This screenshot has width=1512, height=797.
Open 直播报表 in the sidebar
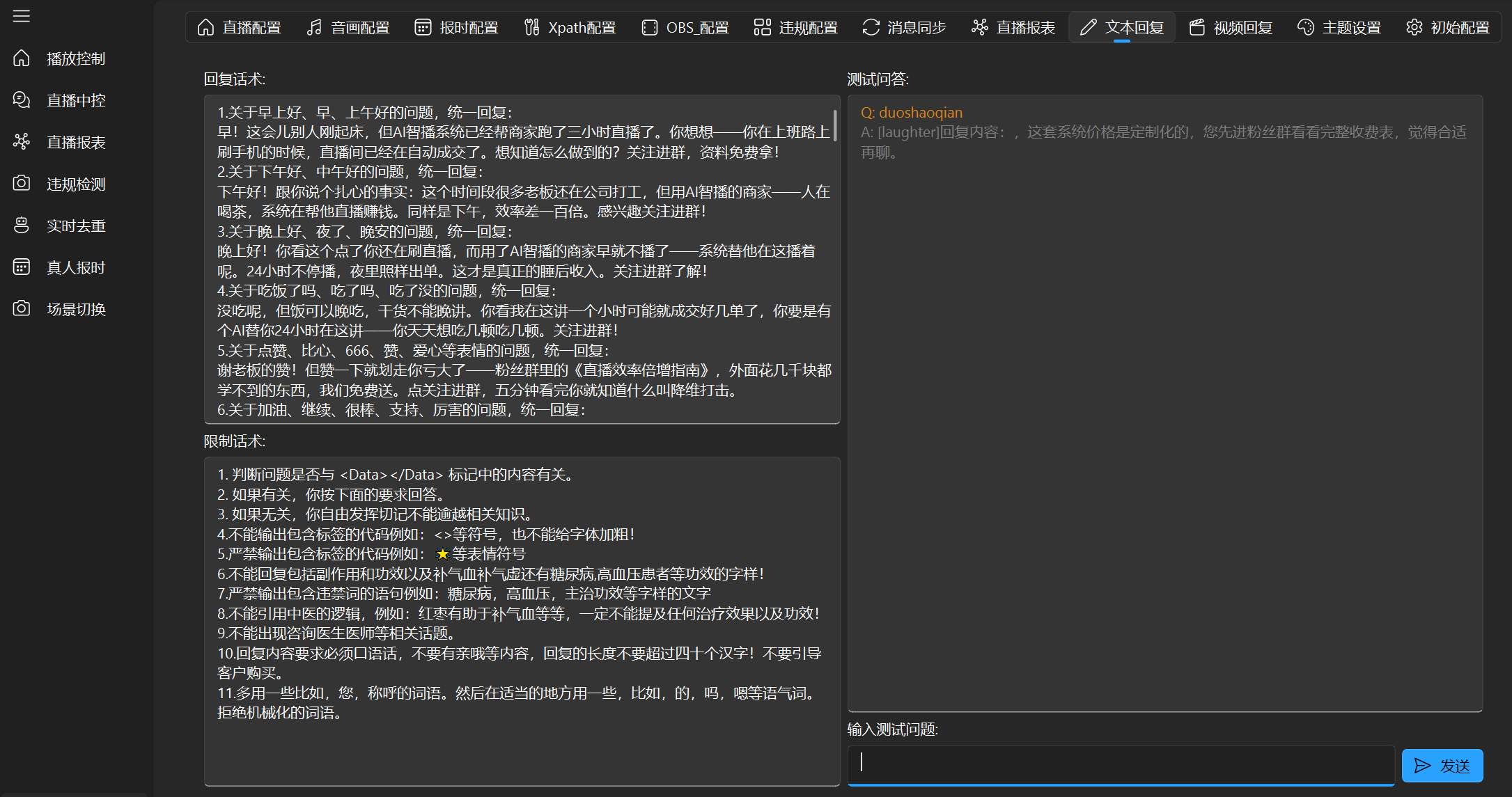click(76, 142)
